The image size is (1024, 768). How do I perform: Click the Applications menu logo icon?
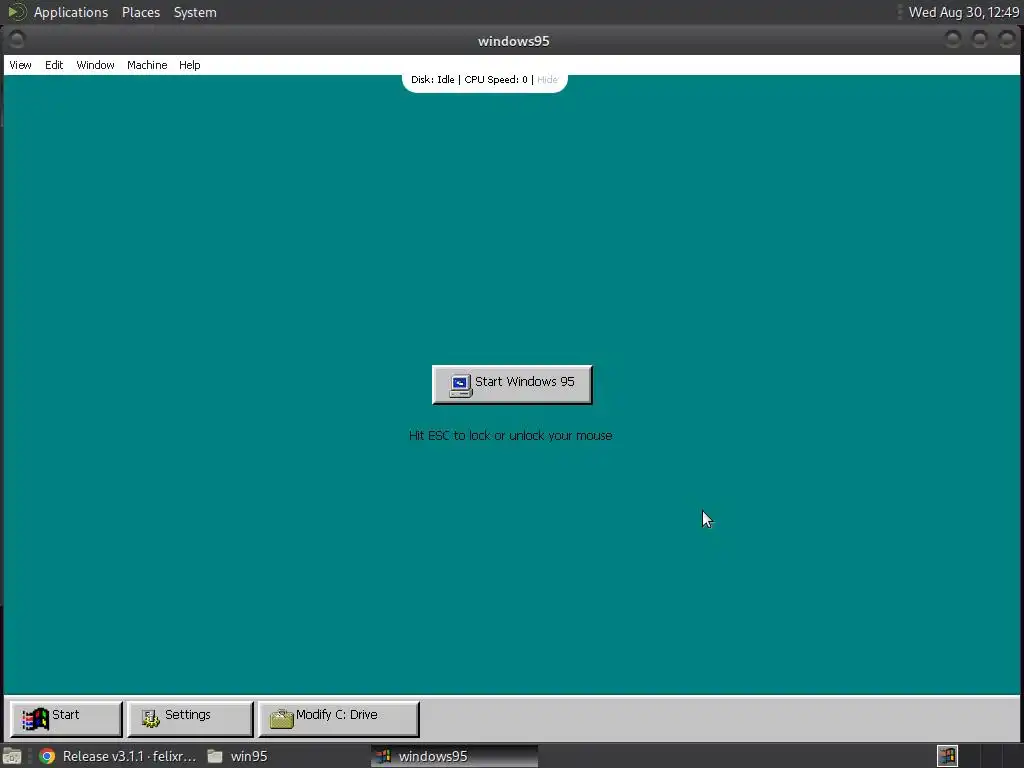point(17,12)
